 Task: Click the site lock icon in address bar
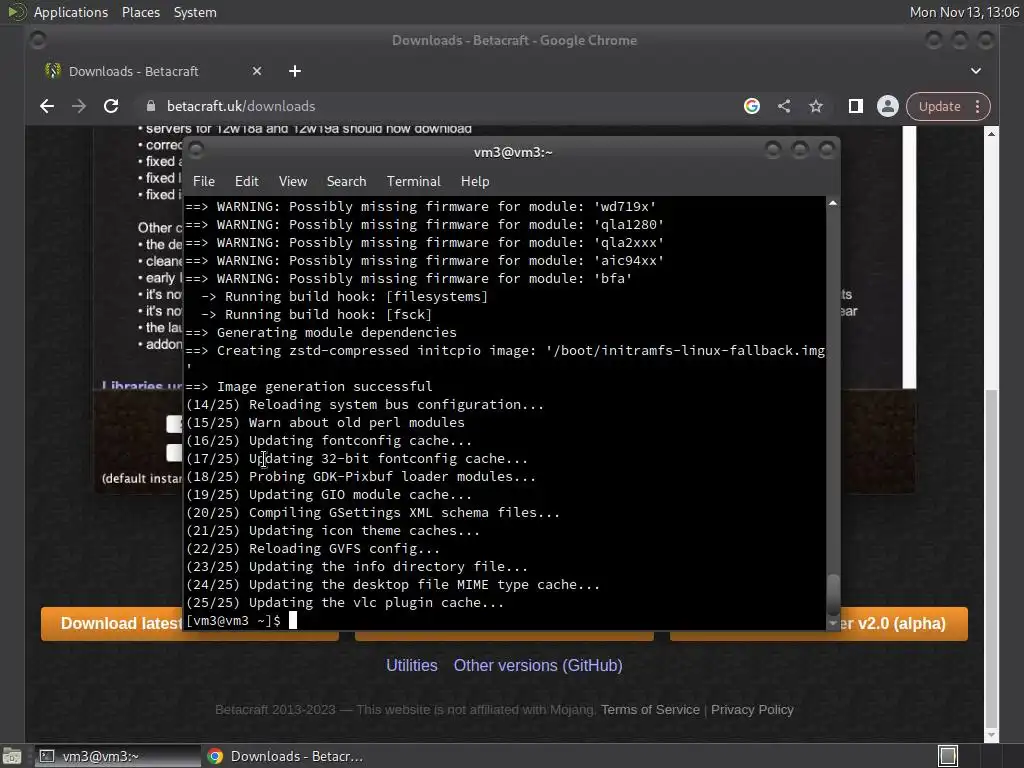pyautogui.click(x=151, y=106)
